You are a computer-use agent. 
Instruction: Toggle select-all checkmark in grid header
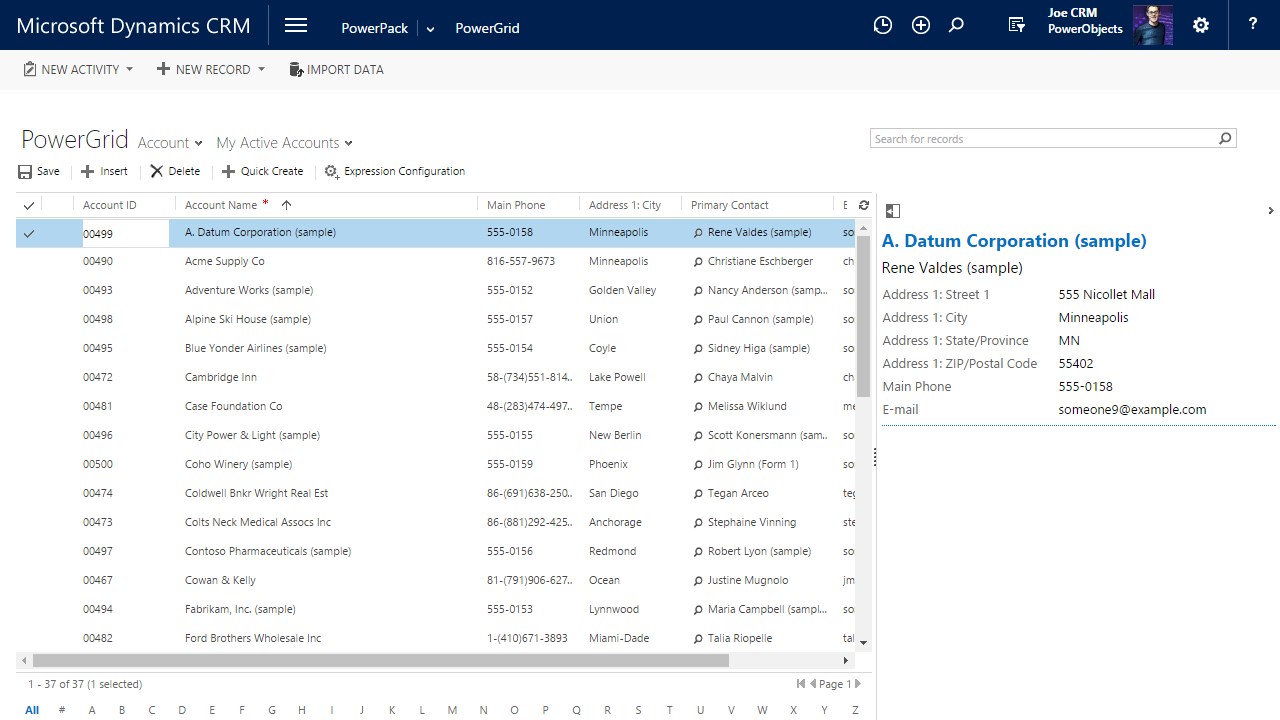click(x=29, y=205)
